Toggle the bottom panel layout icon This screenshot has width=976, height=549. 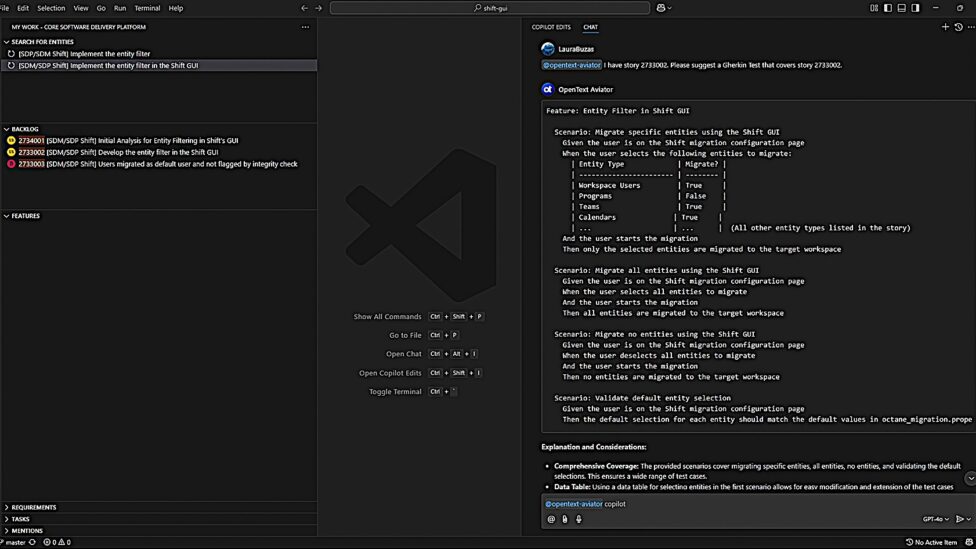pos(901,8)
